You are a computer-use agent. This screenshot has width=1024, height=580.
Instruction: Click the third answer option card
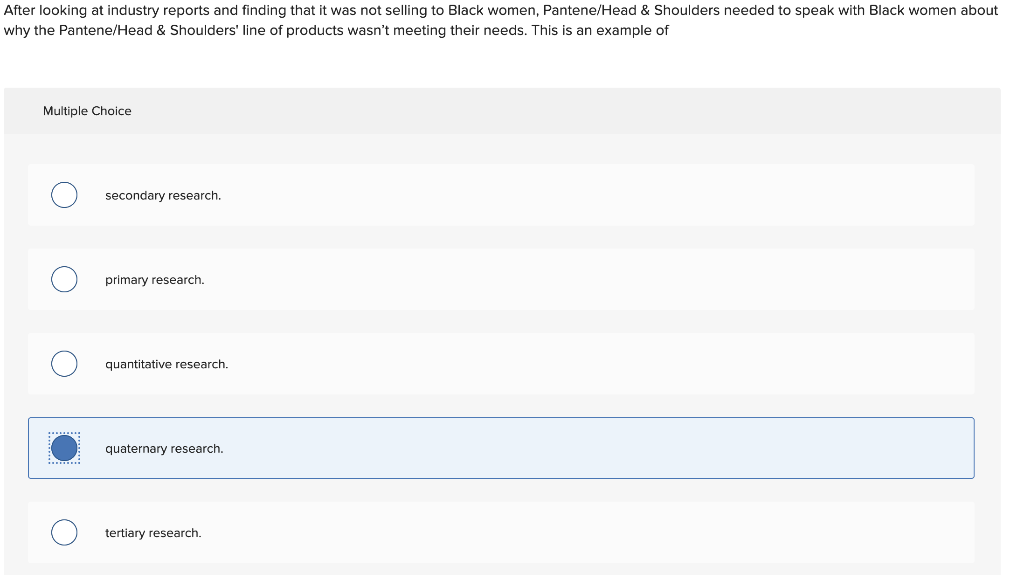500,363
